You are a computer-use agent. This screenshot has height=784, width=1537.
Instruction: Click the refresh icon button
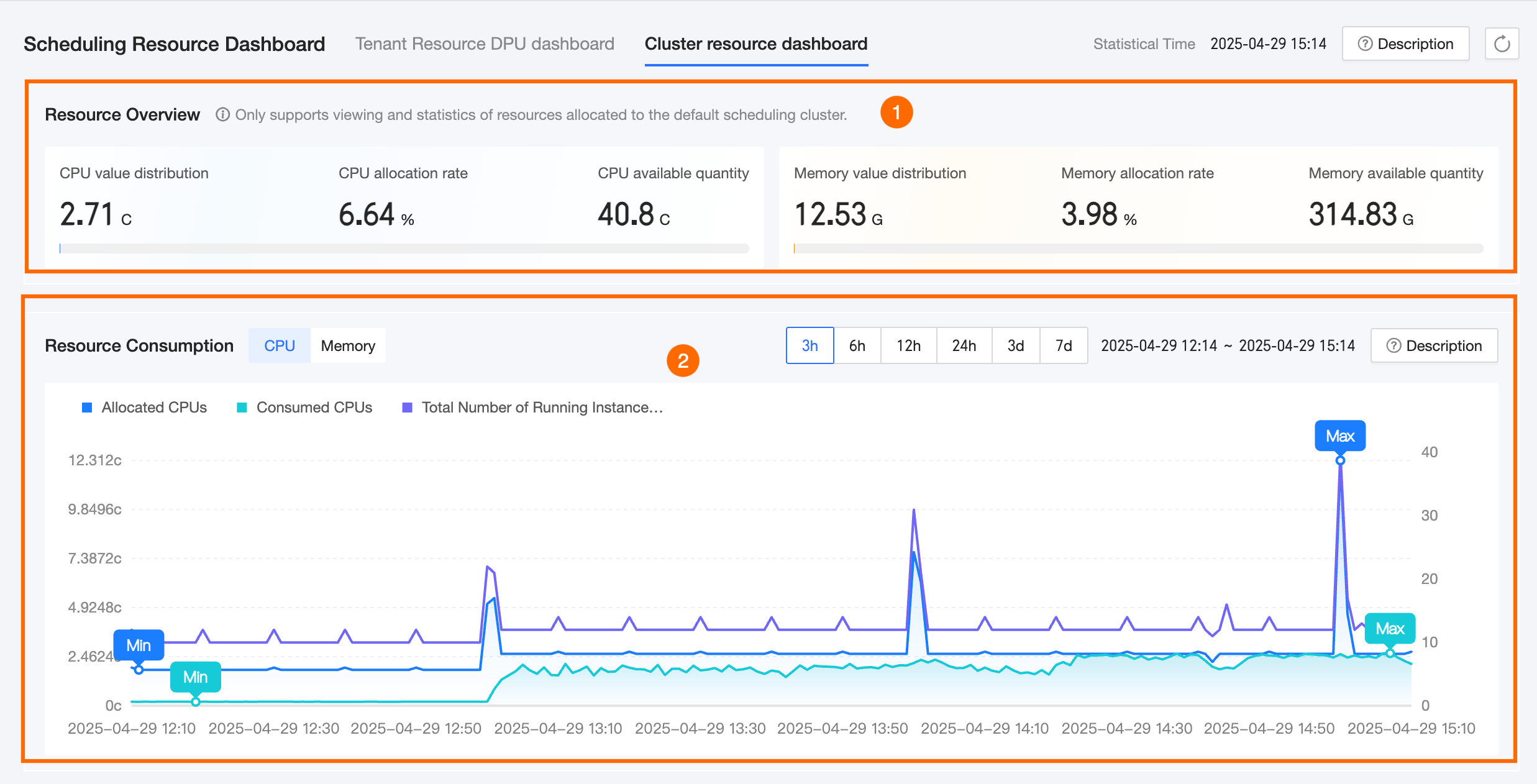(x=1502, y=43)
